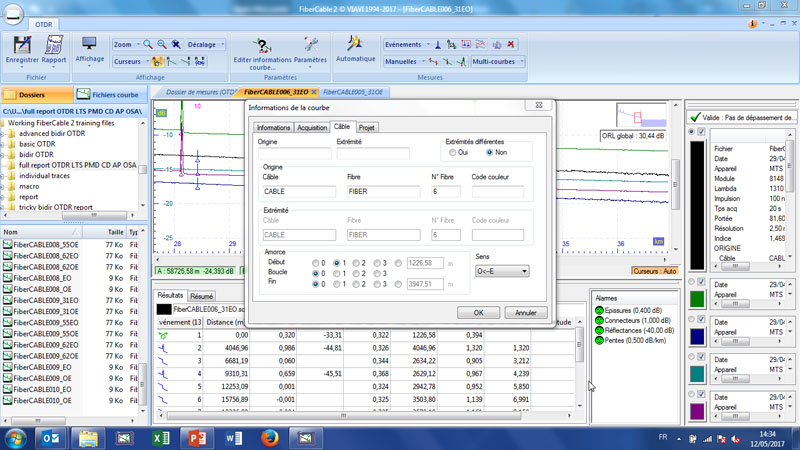Select the radio button above the purple swatch
Screen dimensions: 800x450
pyautogui.click(x=691, y=394)
